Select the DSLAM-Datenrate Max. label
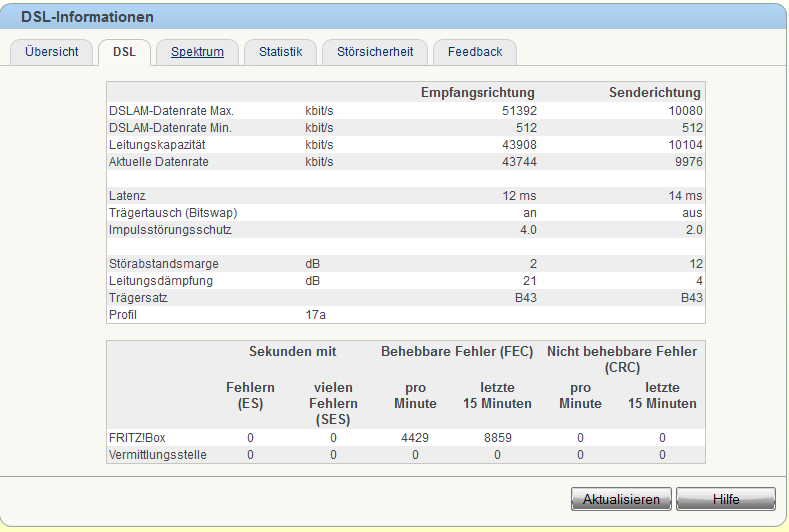The width and height of the screenshot is (789, 532). [x=171, y=111]
